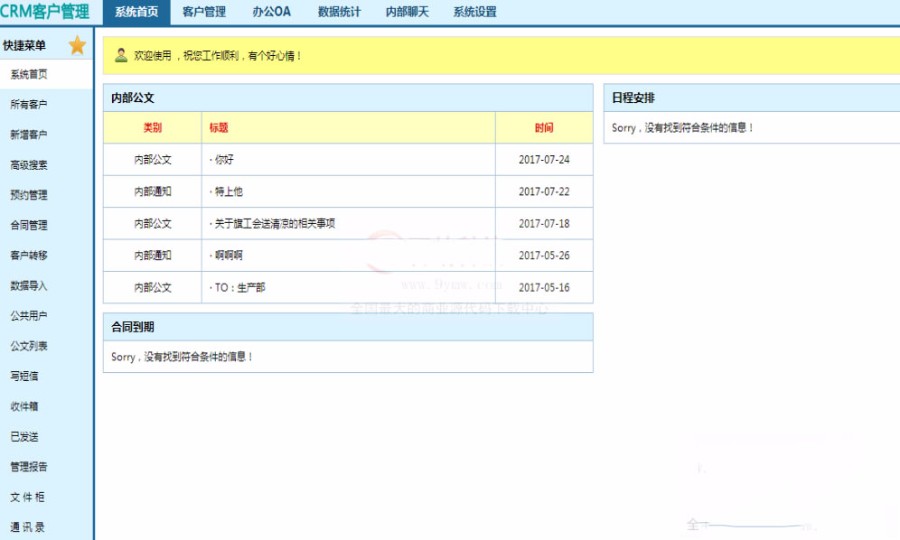Go to the 数据统计 tab
Screen dimensions: 900x540
coord(339,12)
